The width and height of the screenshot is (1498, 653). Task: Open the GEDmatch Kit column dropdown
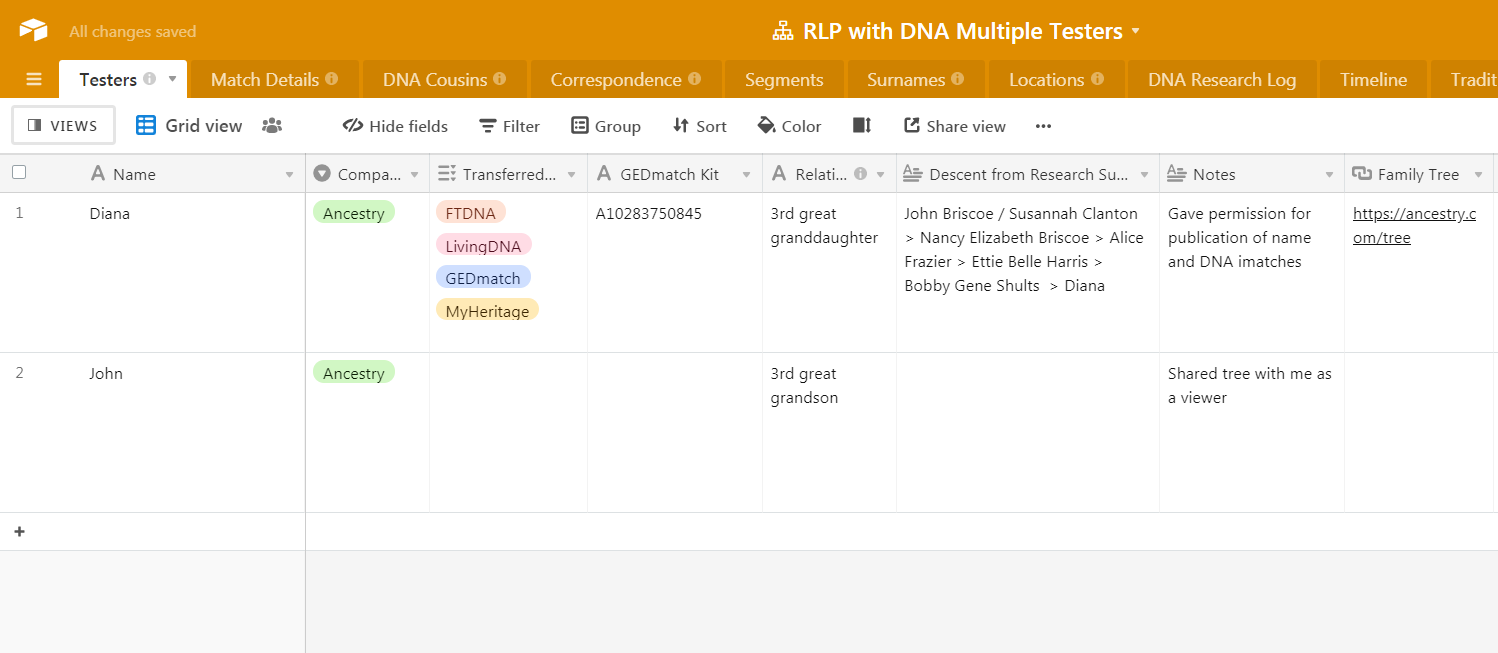tap(746, 175)
